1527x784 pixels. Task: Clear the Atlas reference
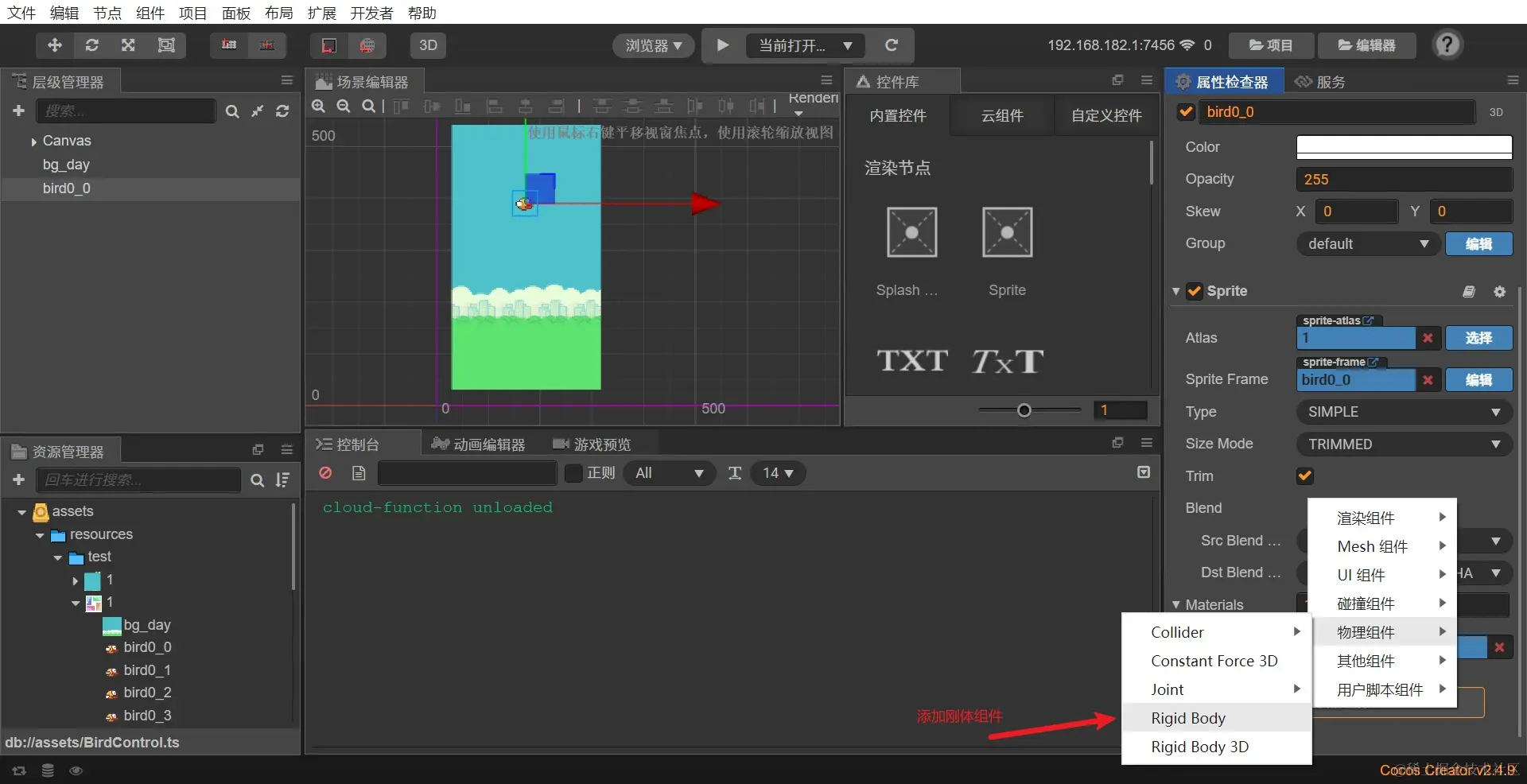1428,338
